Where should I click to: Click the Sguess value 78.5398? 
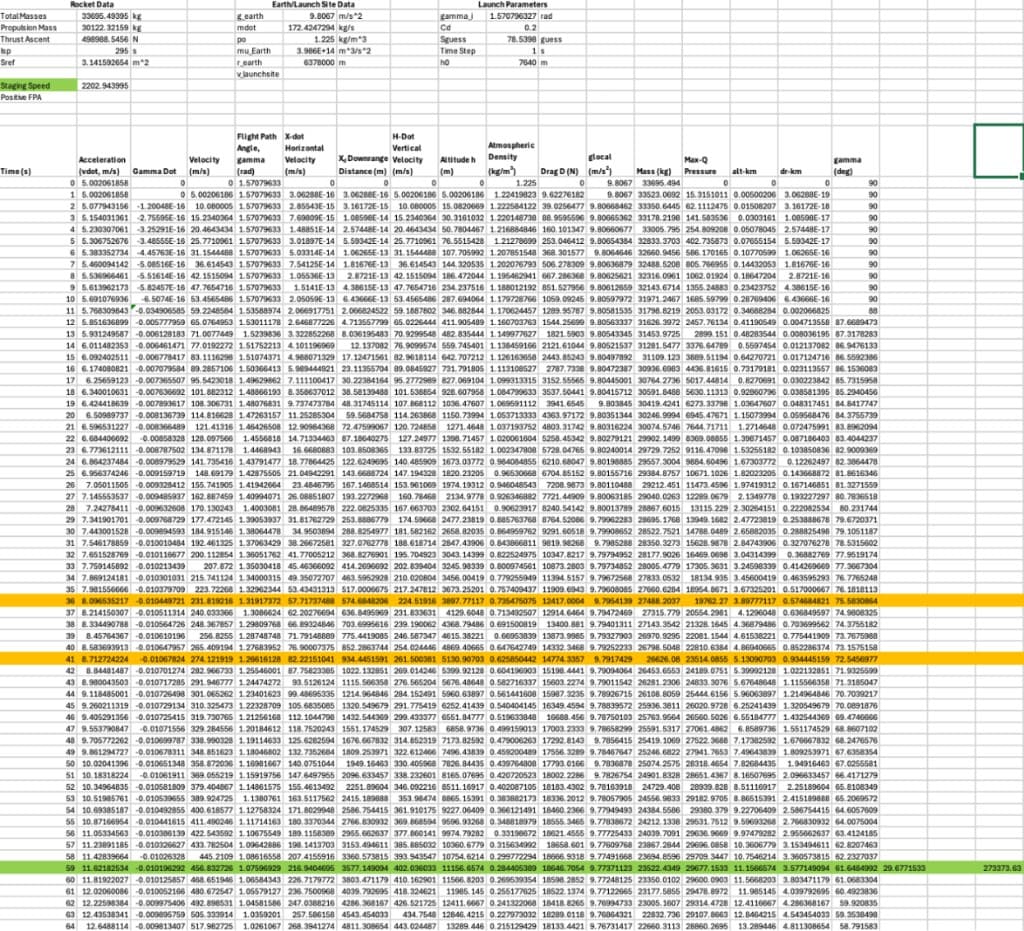click(x=521, y=39)
